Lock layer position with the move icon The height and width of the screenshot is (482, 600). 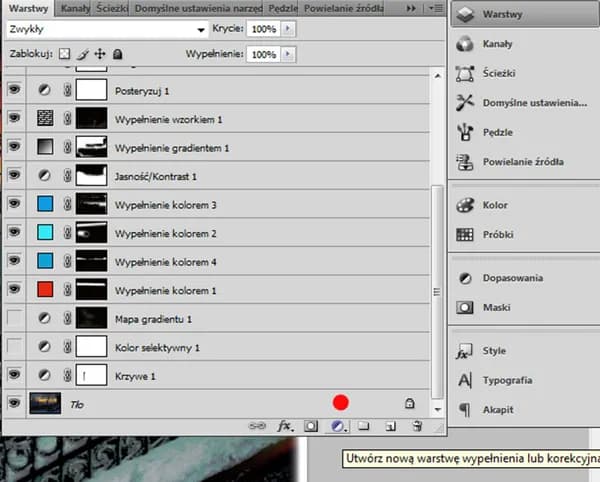(100, 53)
